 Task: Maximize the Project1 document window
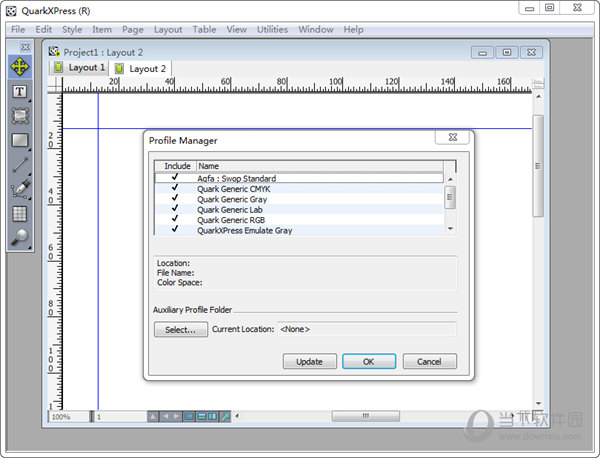click(507, 52)
